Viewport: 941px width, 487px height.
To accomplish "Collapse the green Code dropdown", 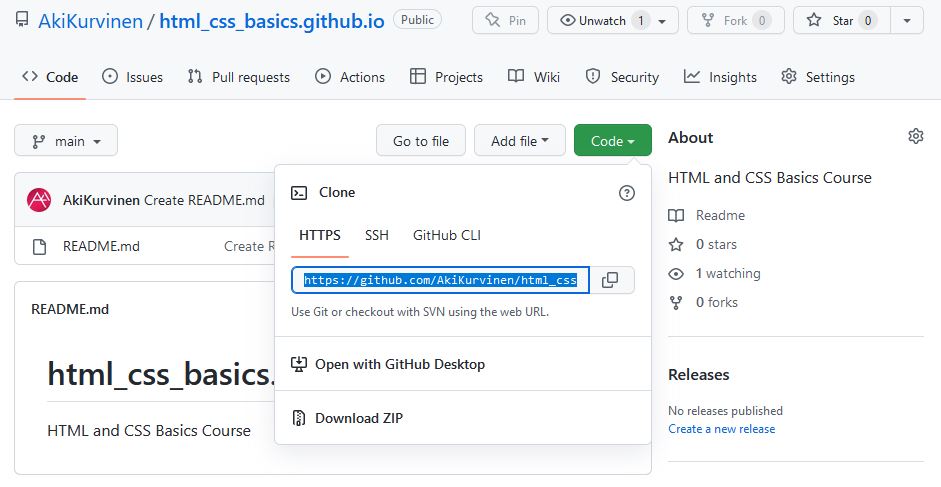I will click(613, 141).
